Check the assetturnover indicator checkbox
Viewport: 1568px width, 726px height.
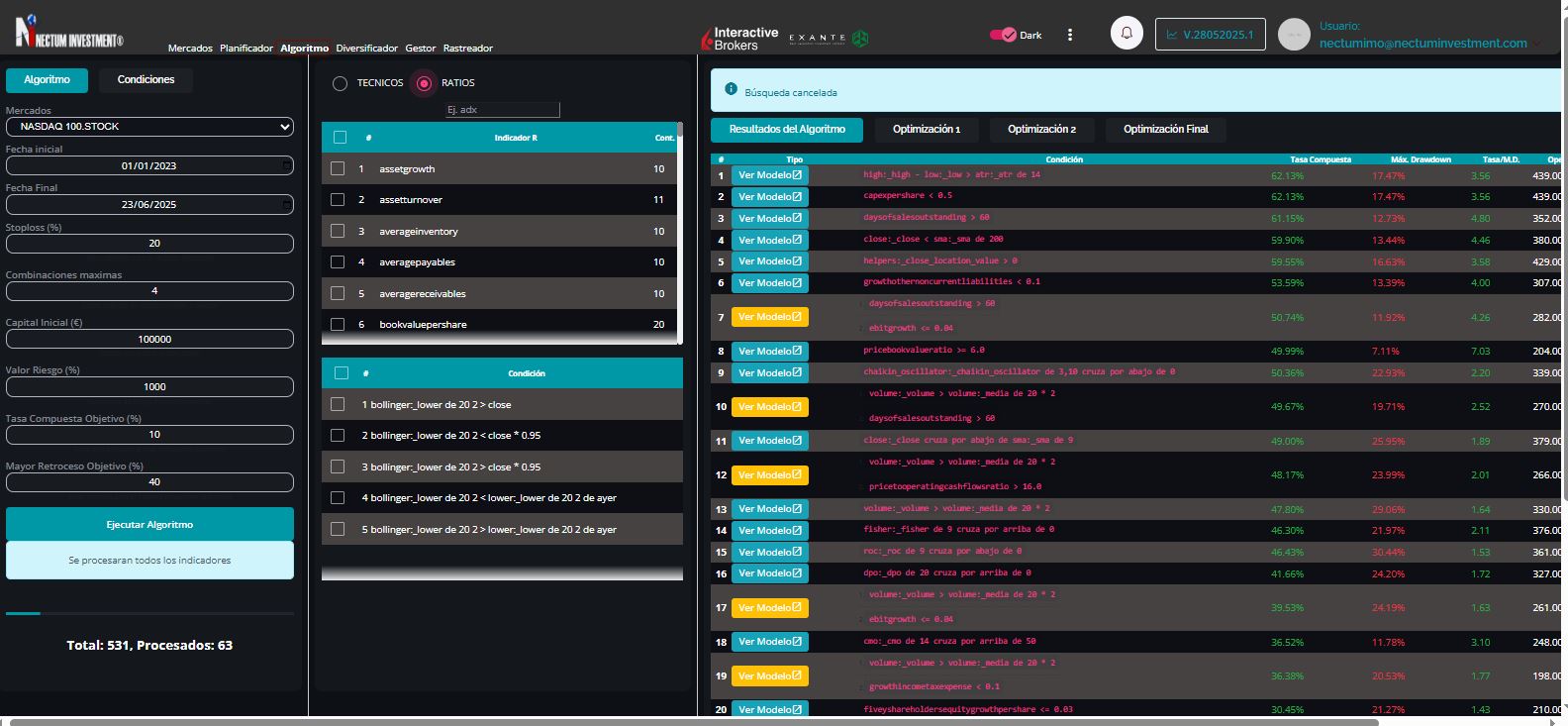(338, 200)
